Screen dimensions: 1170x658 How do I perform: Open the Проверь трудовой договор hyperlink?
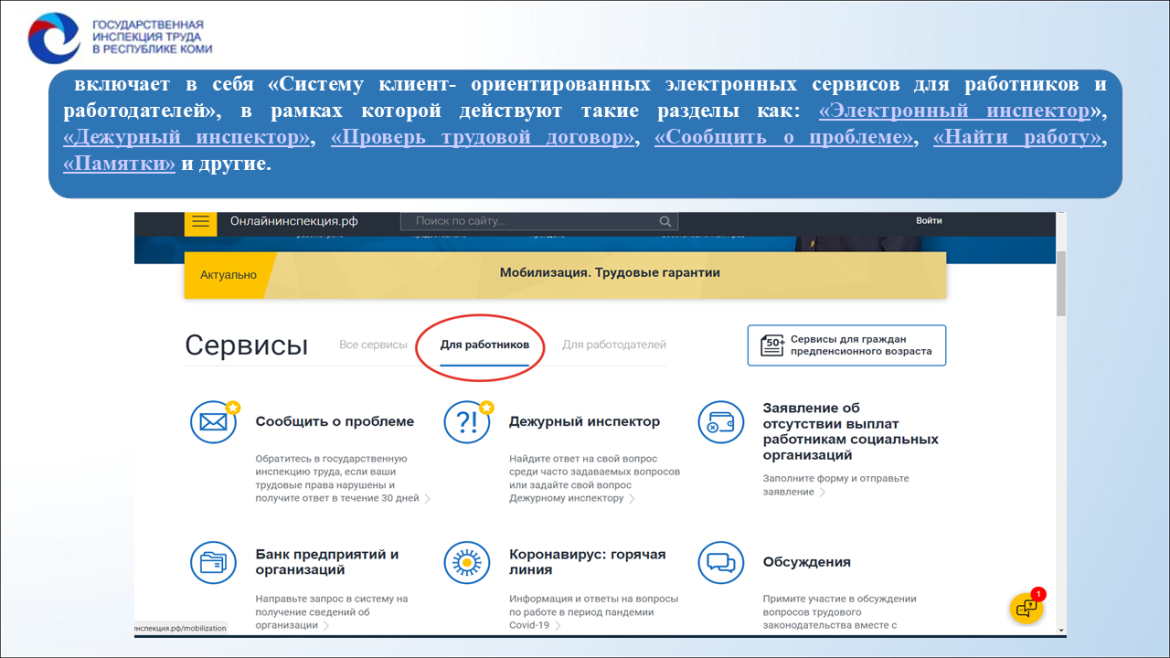(x=483, y=137)
